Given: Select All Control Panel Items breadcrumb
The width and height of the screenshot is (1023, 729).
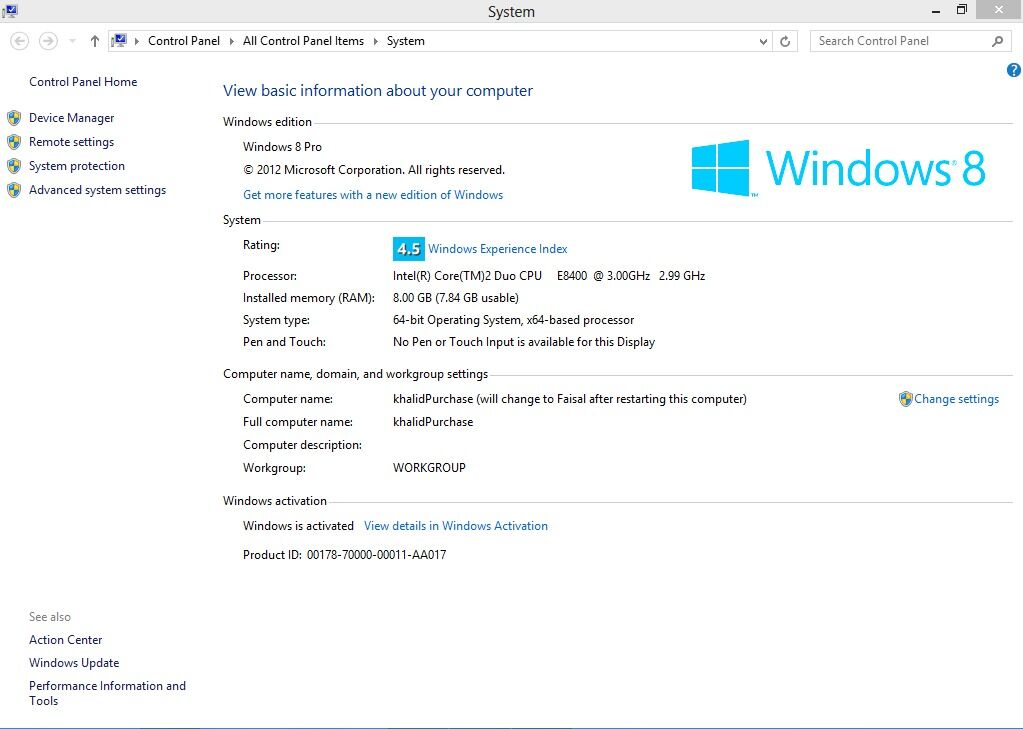Looking at the screenshot, I should pos(303,40).
